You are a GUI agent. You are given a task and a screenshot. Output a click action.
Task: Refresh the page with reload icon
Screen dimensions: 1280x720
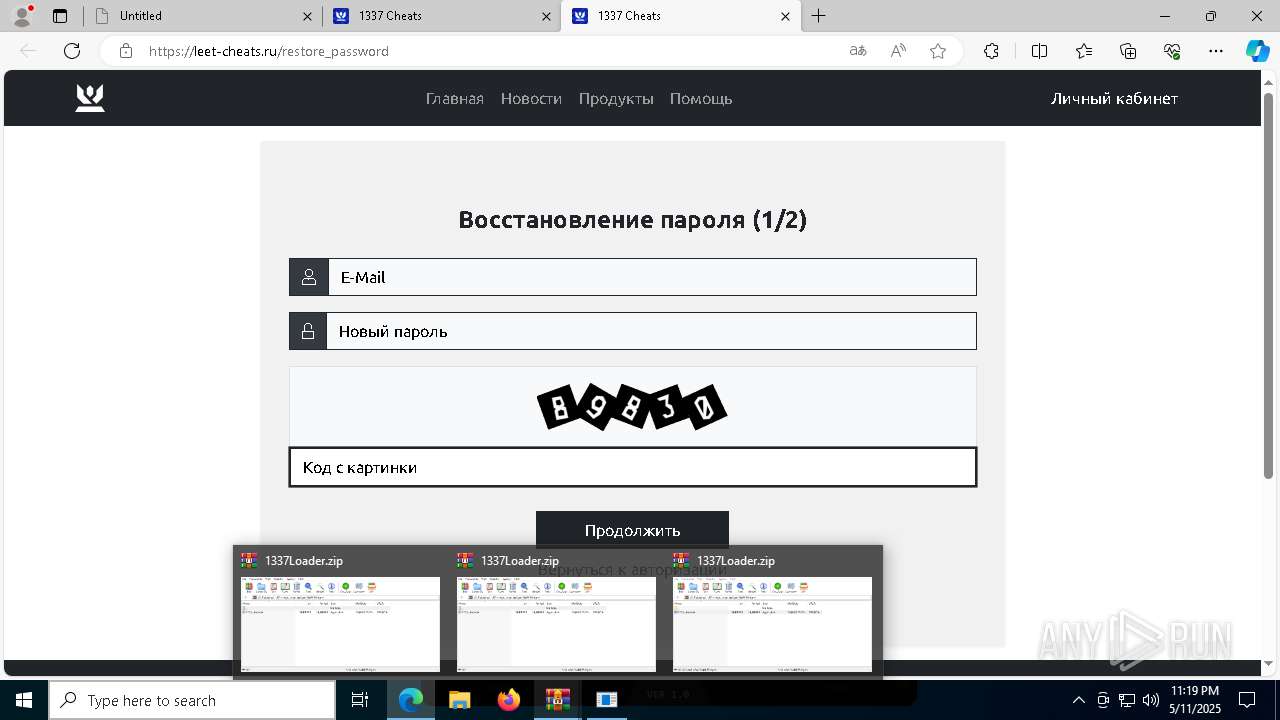coord(72,51)
